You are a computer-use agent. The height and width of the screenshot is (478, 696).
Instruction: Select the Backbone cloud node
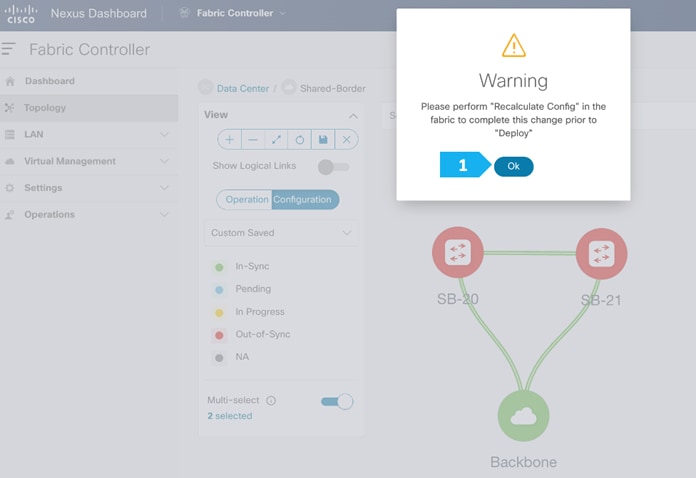[x=523, y=416]
